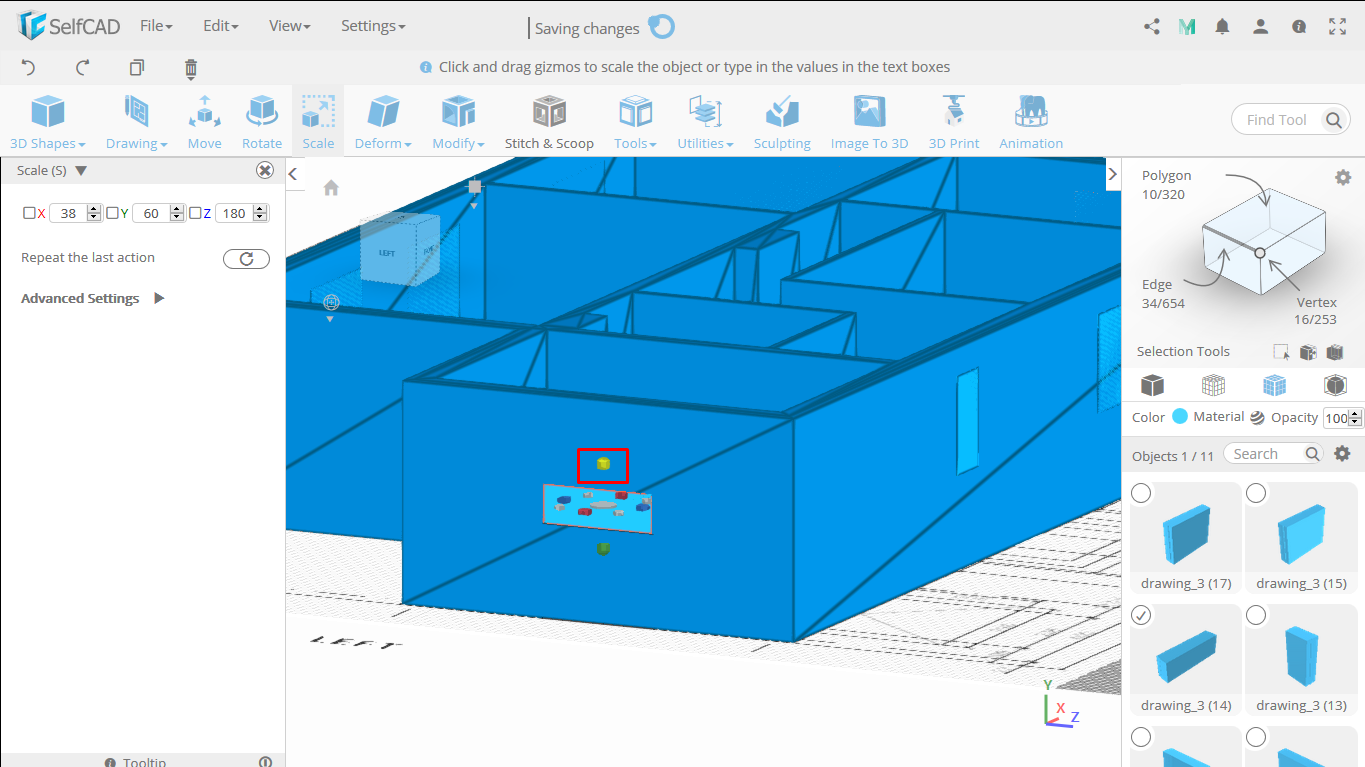Open the 3D Print tool
Screen dimensions: 1365x767
954,121
